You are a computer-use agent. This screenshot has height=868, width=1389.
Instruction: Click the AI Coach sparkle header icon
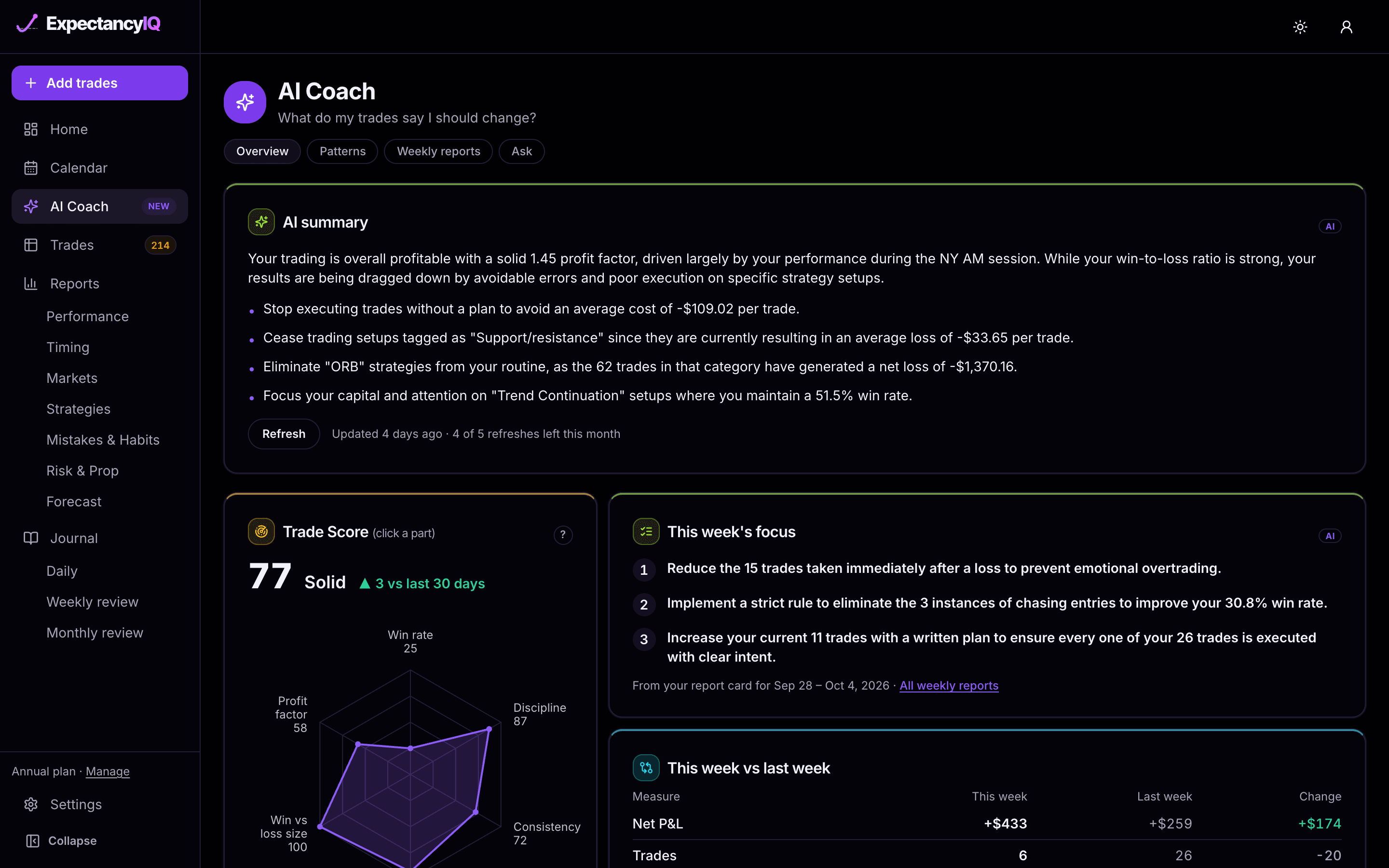[245, 102]
